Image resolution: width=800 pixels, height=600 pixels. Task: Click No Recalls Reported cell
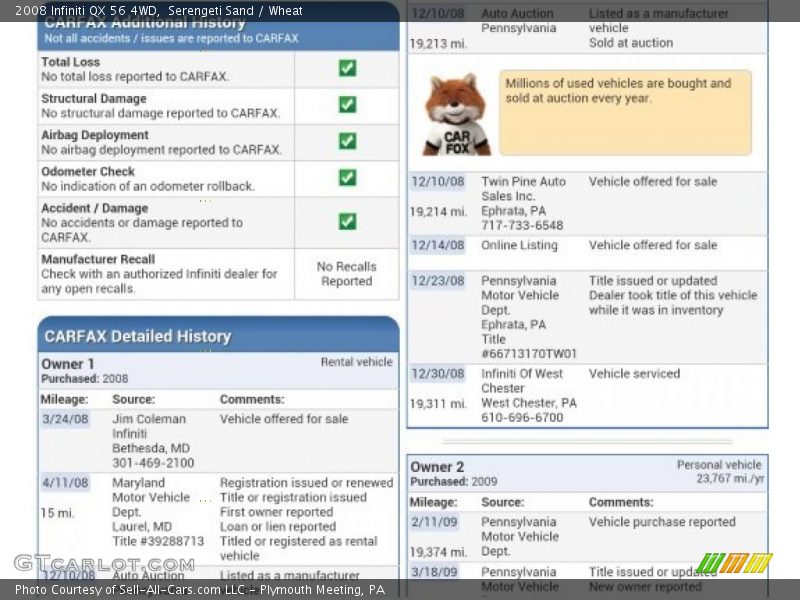(x=346, y=274)
